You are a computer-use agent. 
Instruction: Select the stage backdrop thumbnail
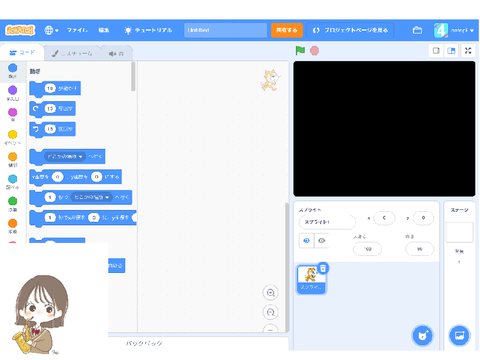459,232
